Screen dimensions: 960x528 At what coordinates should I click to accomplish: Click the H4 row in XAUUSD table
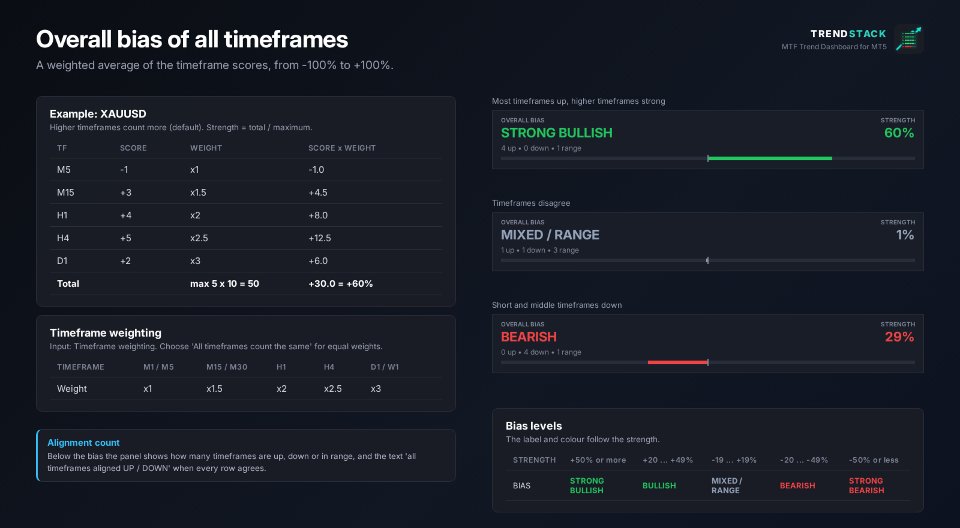click(x=246, y=238)
